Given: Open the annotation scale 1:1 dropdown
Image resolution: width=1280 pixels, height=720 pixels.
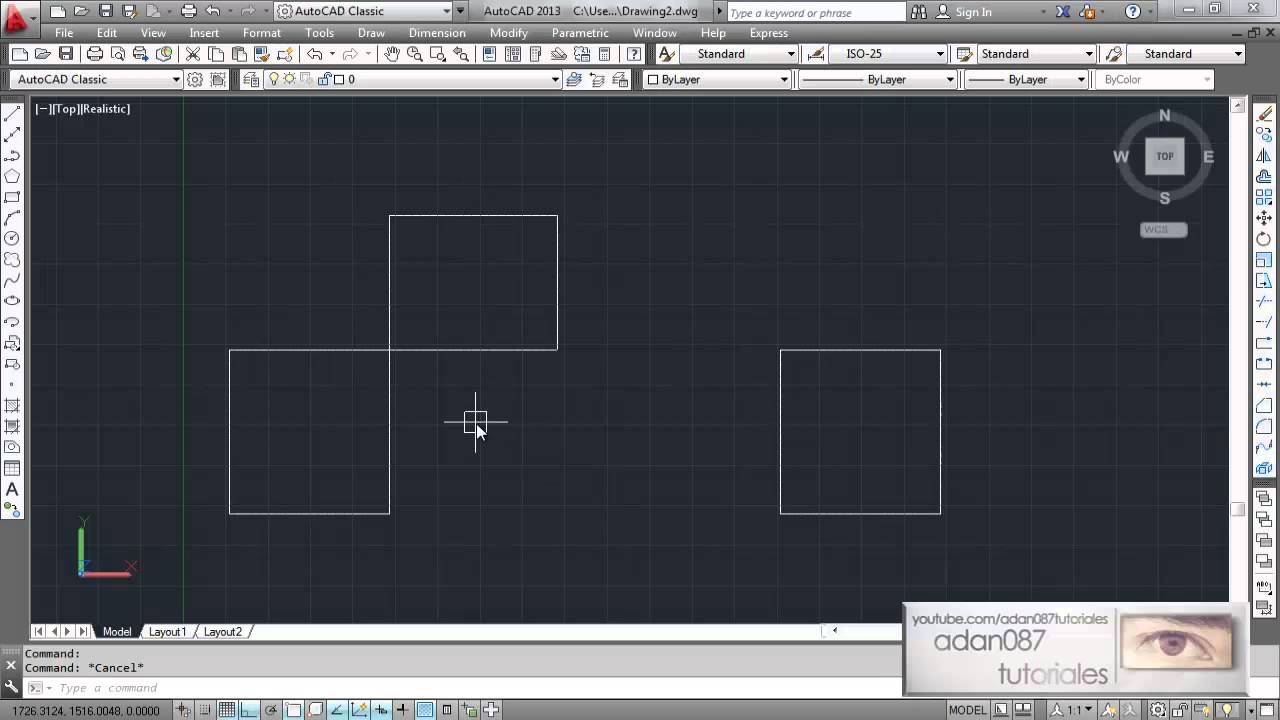Looking at the screenshot, I should pyautogui.click(x=1074, y=710).
